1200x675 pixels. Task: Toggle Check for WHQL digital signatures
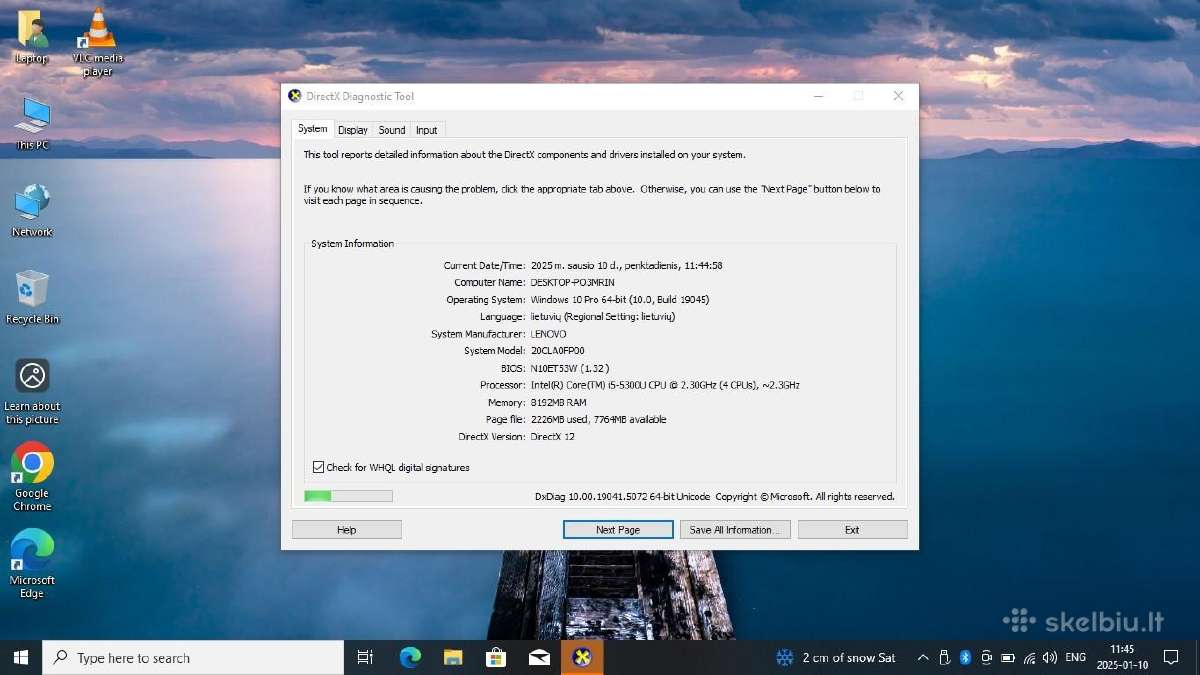pos(319,467)
